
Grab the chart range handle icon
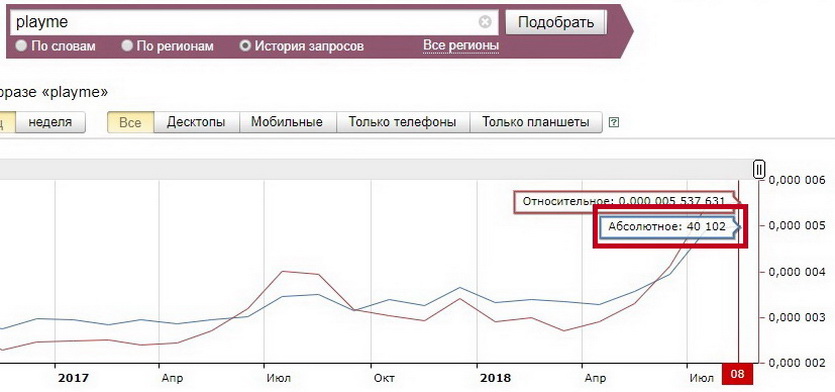(759, 169)
